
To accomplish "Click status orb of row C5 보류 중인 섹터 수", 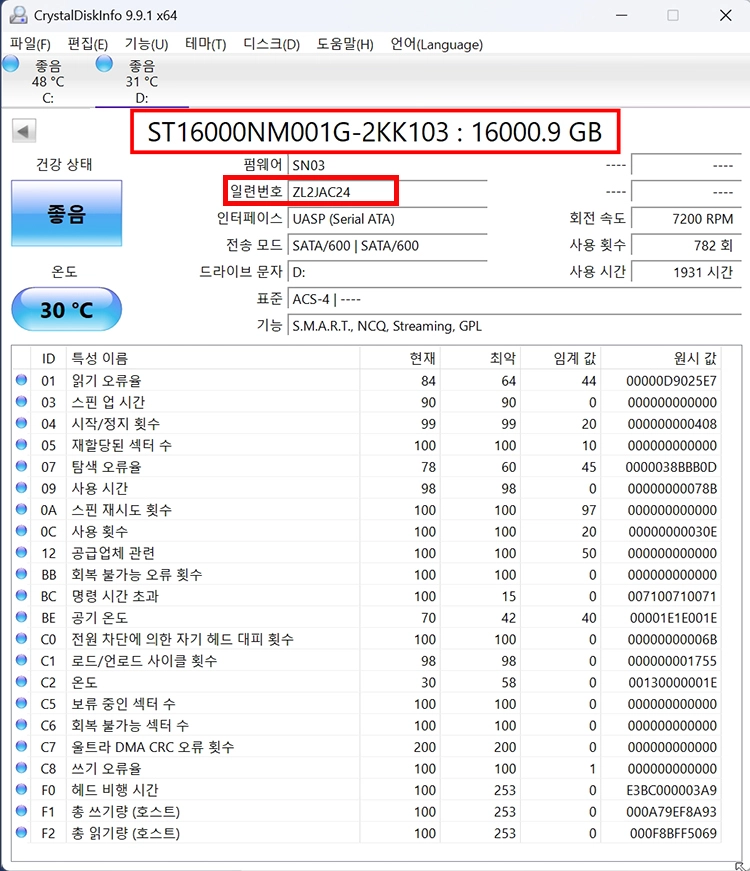I will point(21,703).
